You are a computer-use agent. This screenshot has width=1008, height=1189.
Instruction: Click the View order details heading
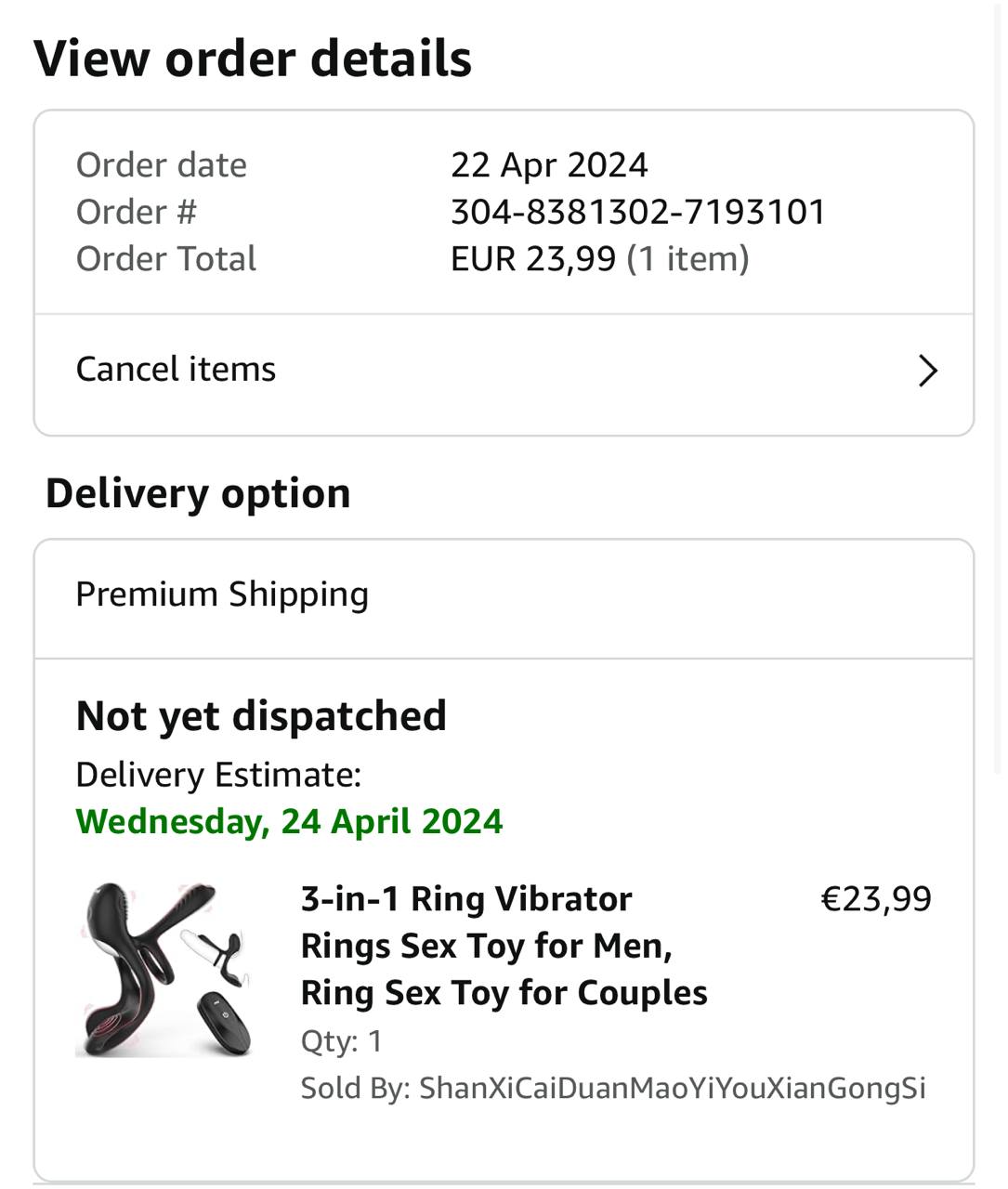pyautogui.click(x=253, y=59)
